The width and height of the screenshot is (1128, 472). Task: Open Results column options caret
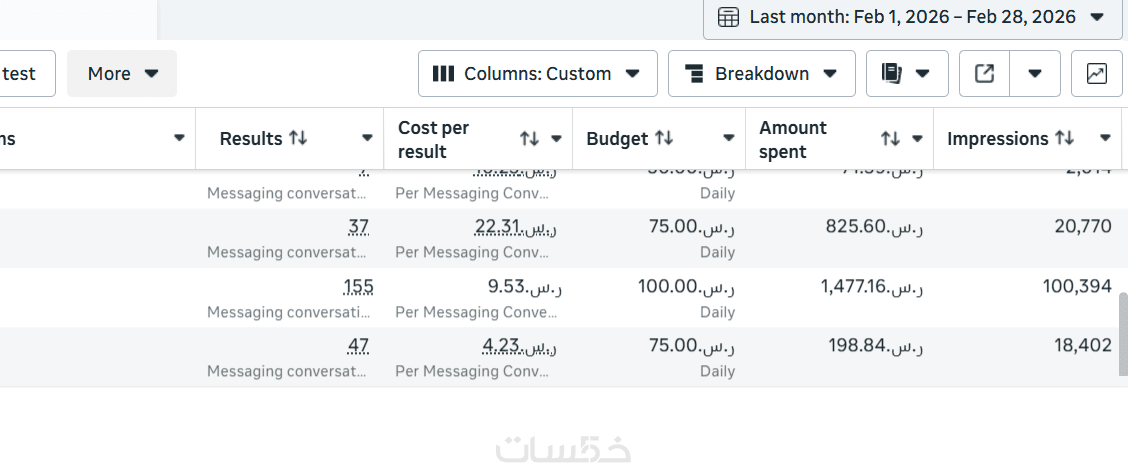tap(368, 138)
